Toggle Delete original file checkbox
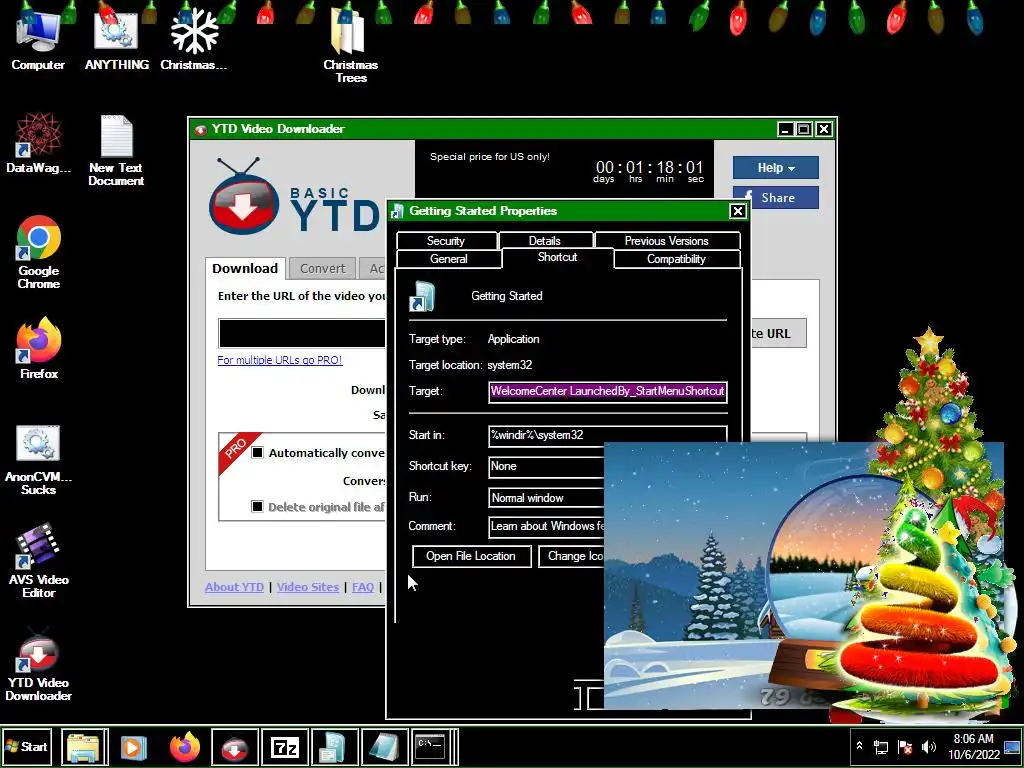The image size is (1024, 768). coord(257,506)
